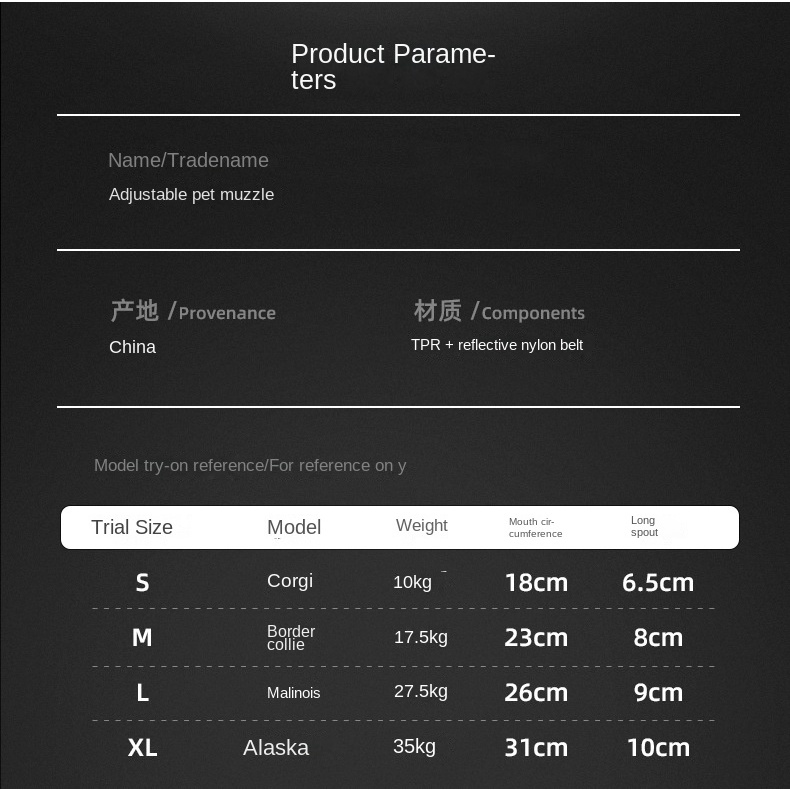Click the 6.5cm long spout value

(x=658, y=583)
